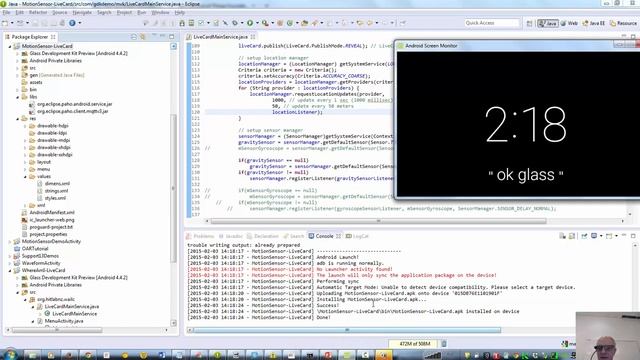Image resolution: width=640 pixels, height=360 pixels.
Task: Click the Open Perspective icon
Action: (529, 23)
